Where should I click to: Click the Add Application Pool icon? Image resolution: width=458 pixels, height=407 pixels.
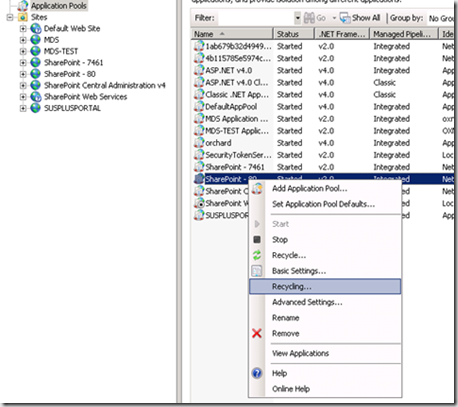[x=257, y=189]
